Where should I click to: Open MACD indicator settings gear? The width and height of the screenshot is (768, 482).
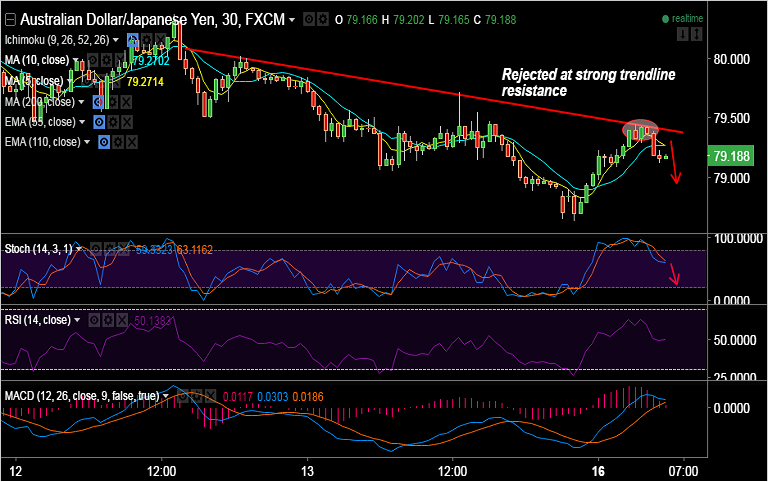196,396
